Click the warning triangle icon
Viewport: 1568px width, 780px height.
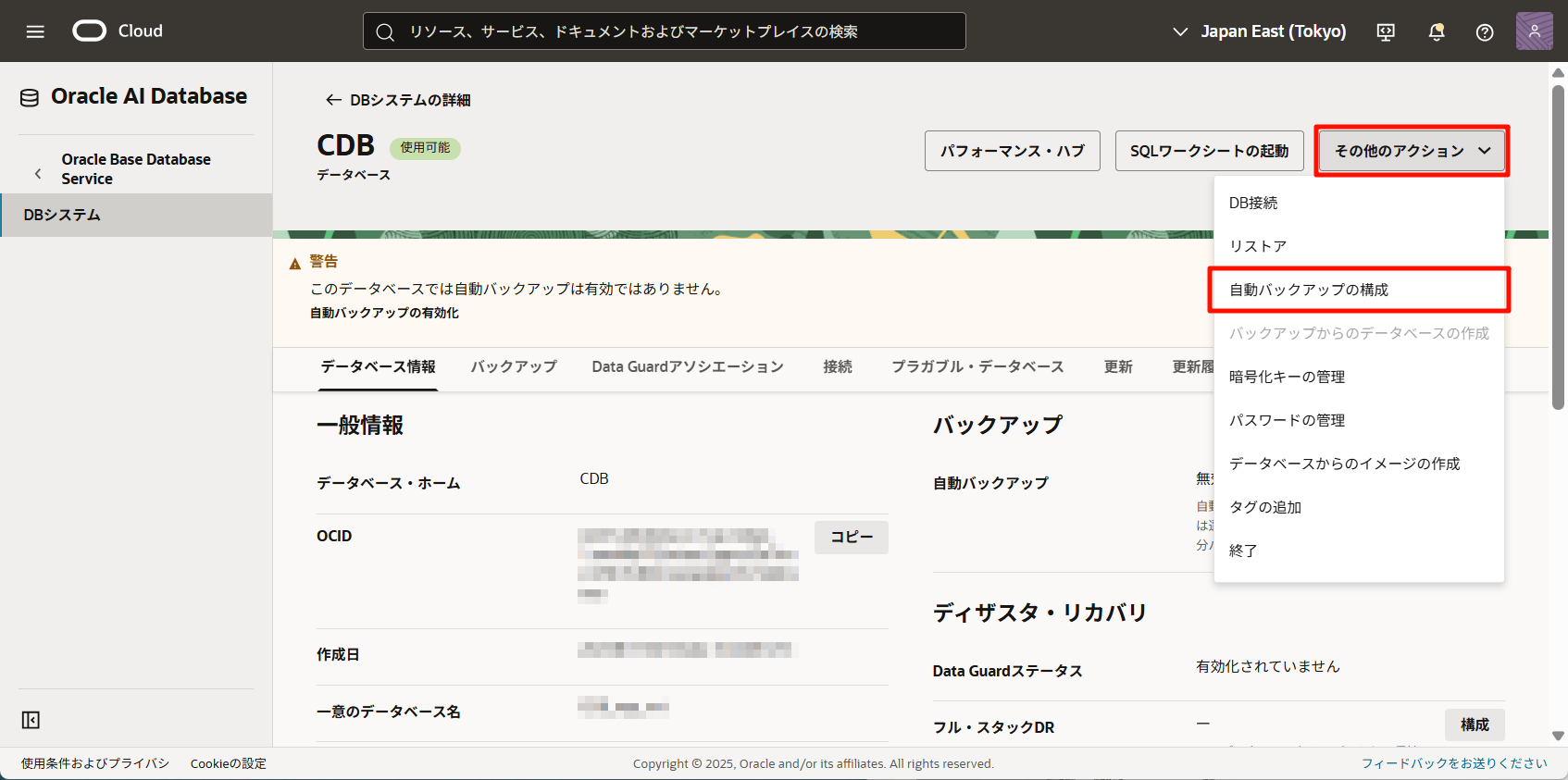295,264
